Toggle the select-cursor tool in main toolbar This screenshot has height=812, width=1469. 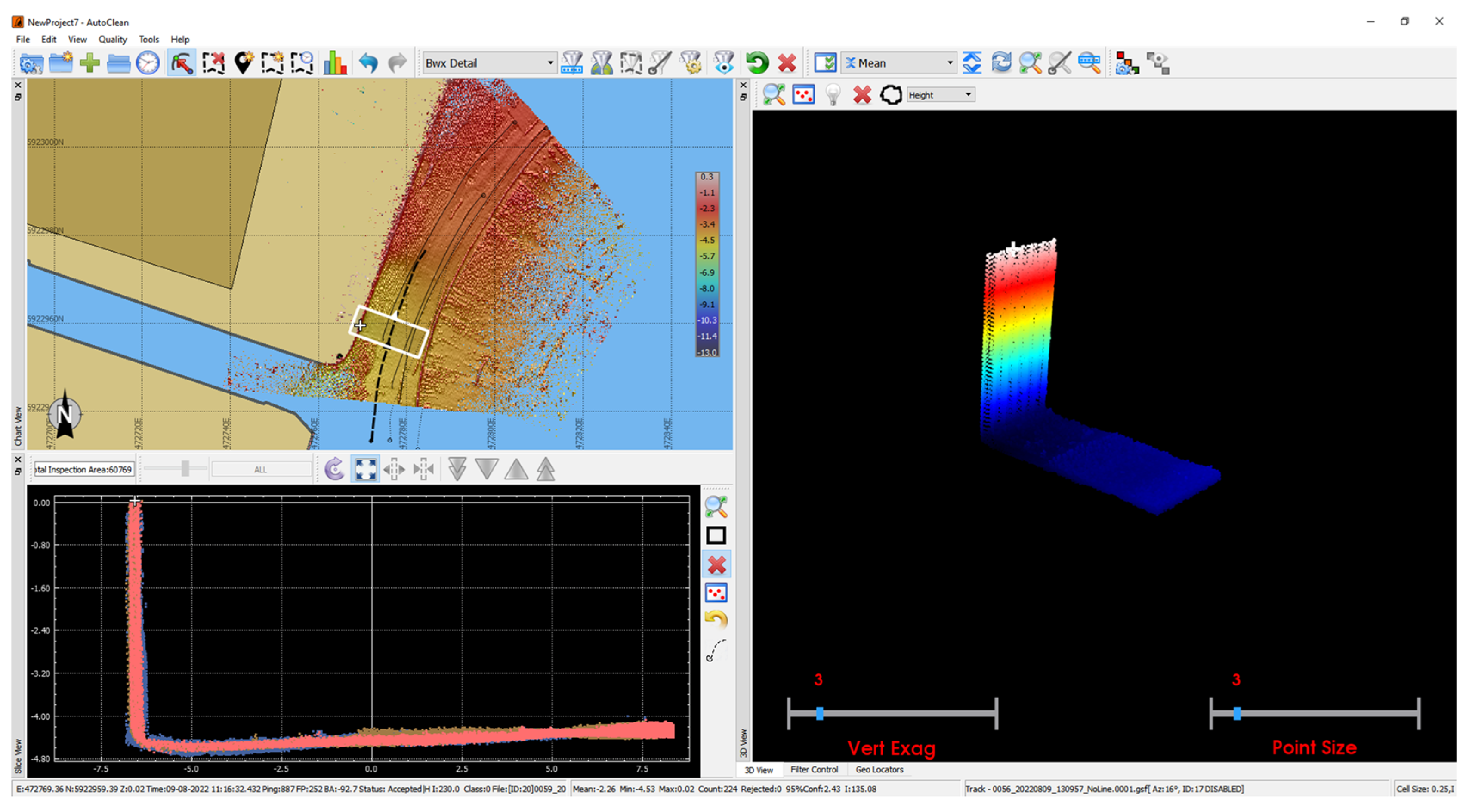click(x=182, y=63)
